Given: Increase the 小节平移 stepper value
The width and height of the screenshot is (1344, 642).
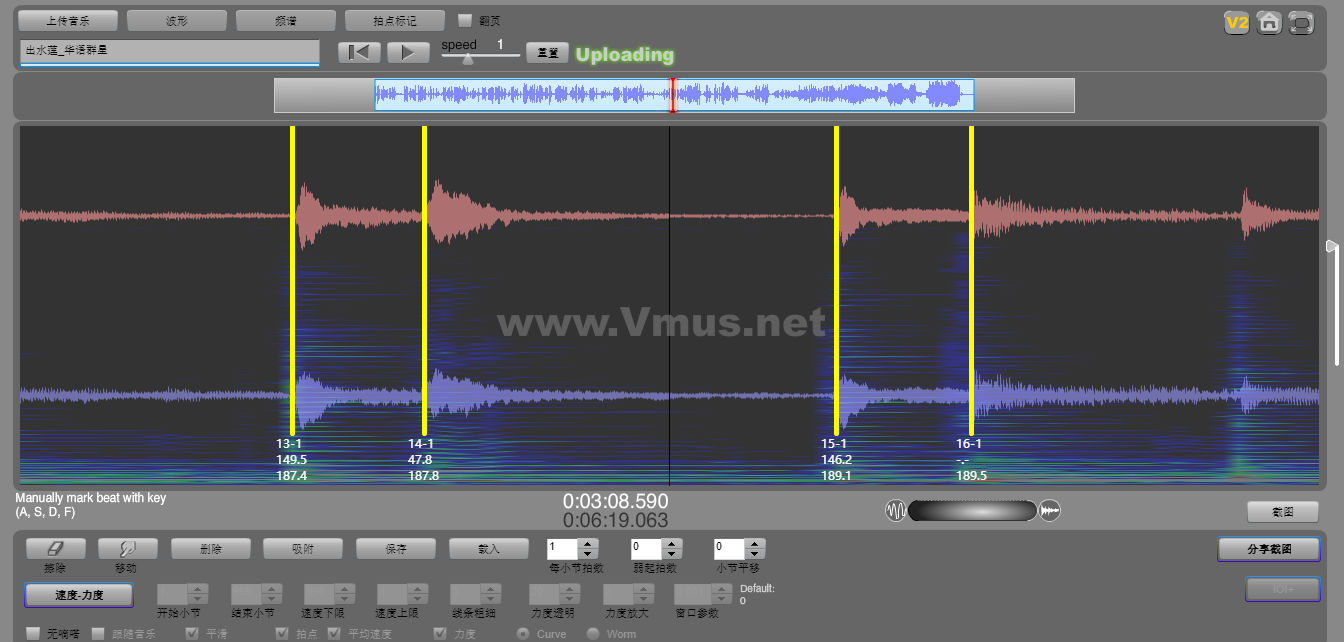Looking at the screenshot, I should click(756, 543).
